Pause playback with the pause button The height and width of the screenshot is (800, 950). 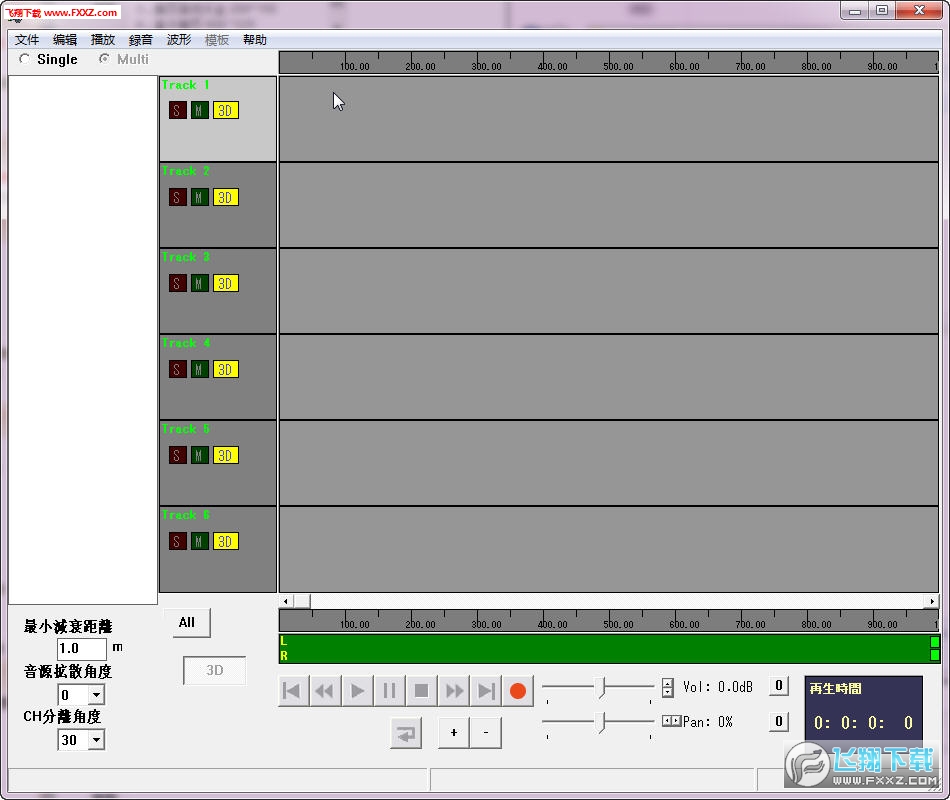coord(390,691)
